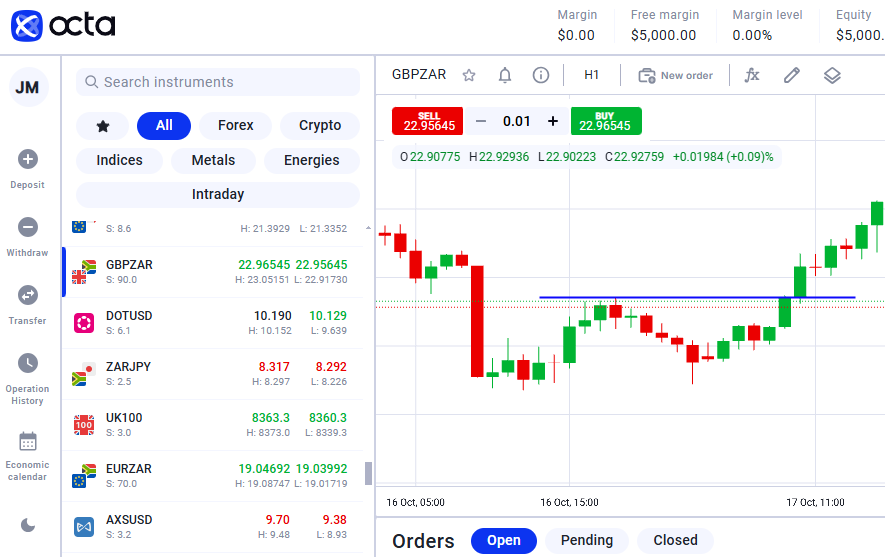This screenshot has width=885, height=557.
Task: Click the New order button
Action: click(x=676, y=76)
